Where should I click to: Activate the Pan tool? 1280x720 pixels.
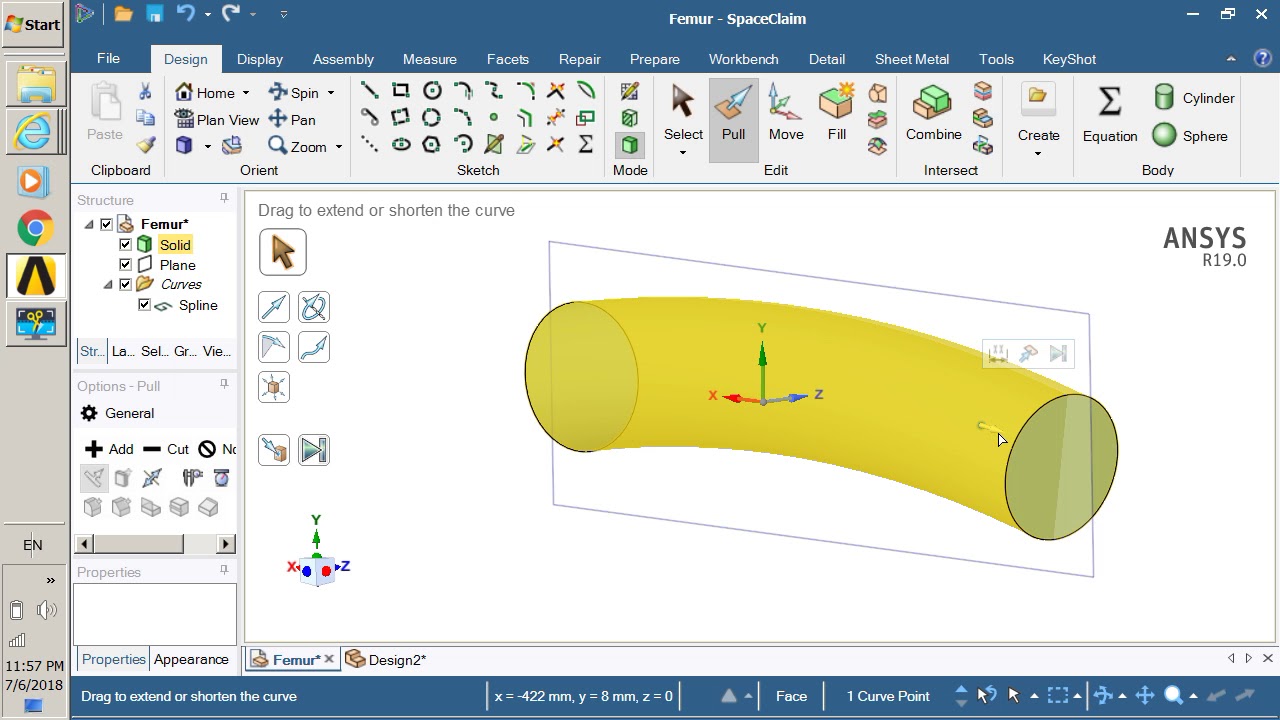292,120
